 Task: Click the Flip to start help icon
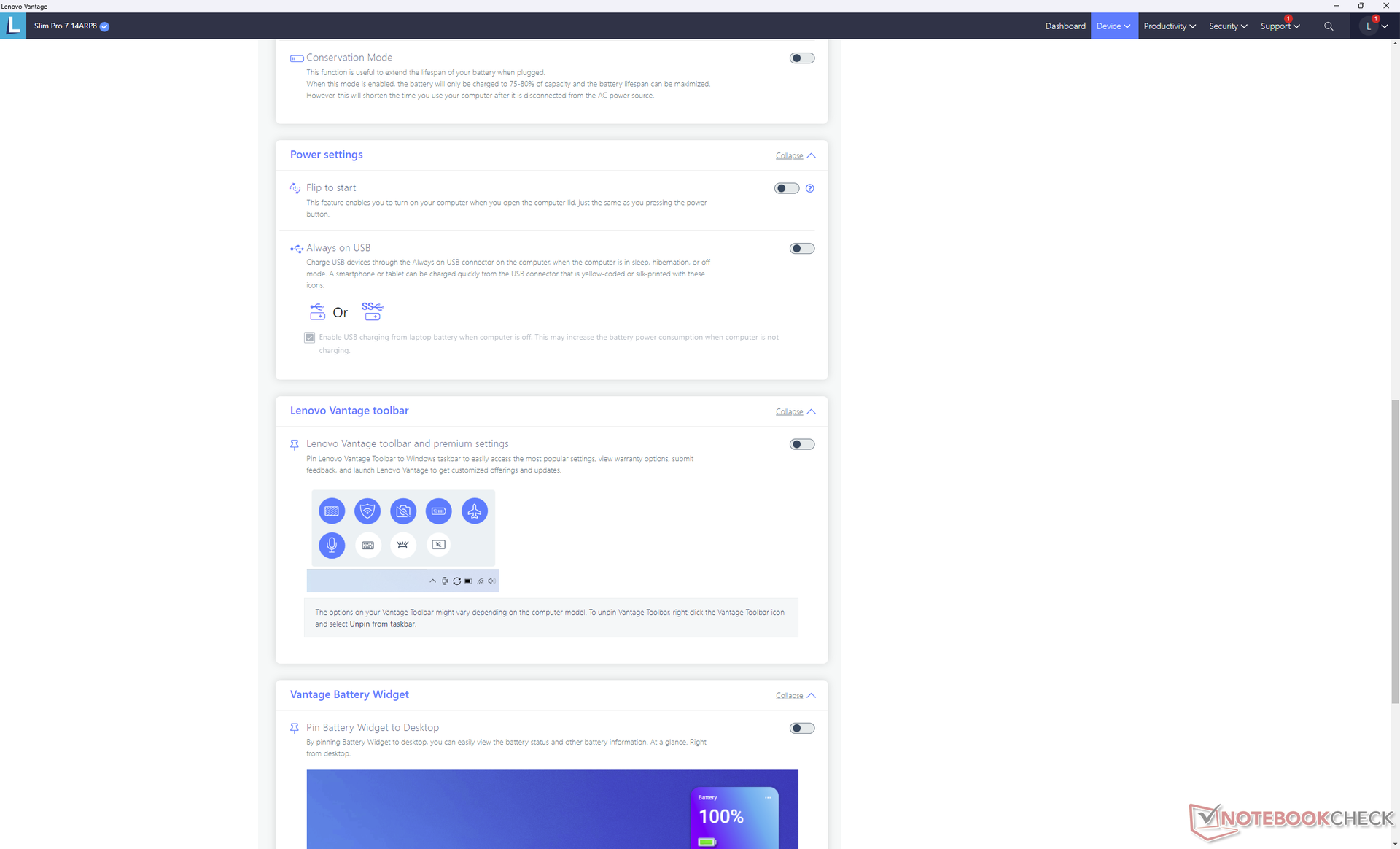click(809, 188)
